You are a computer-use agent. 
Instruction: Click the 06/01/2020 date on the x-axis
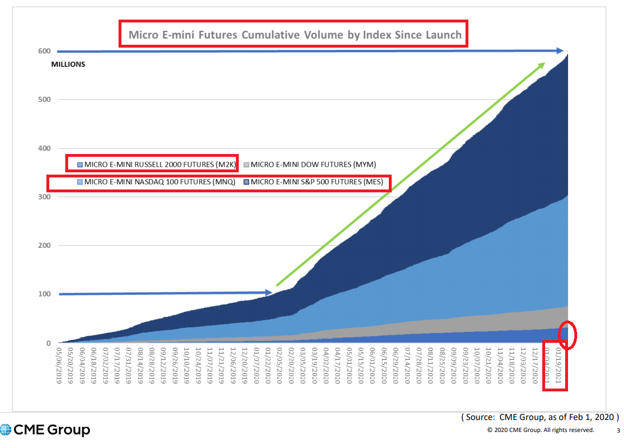pyautogui.click(x=372, y=366)
